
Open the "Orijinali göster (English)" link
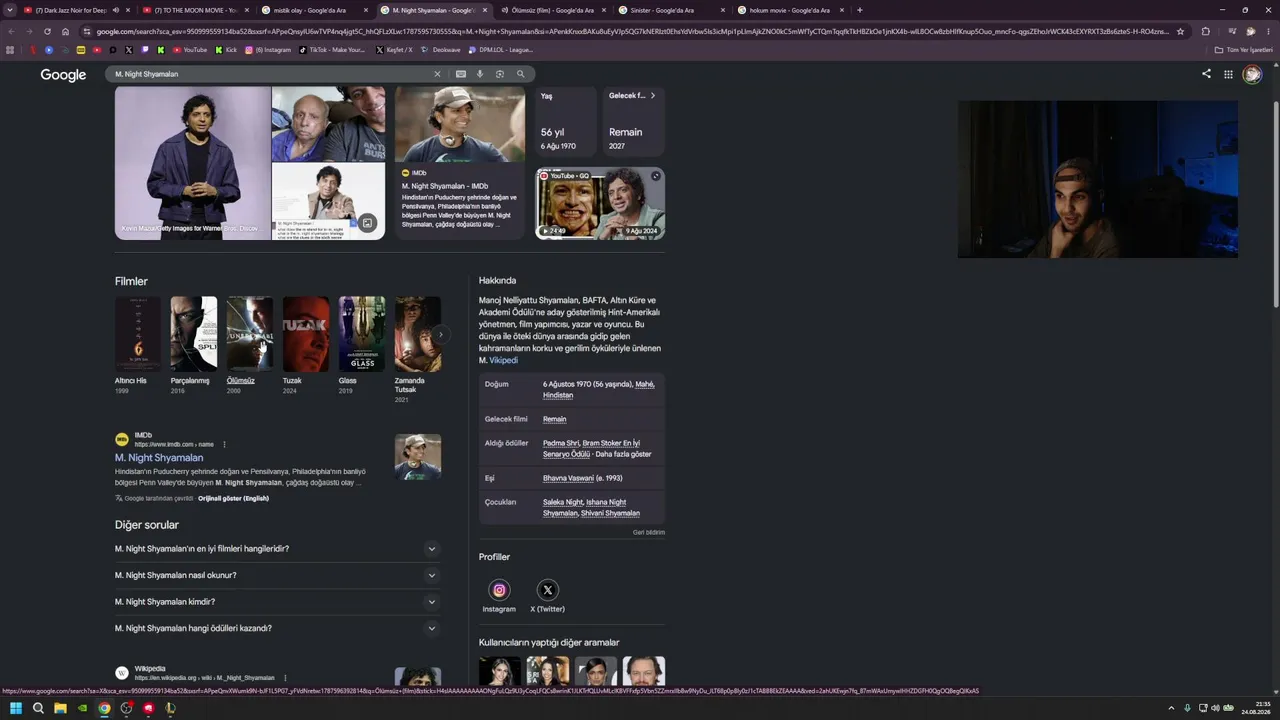pyautogui.click(x=233, y=498)
